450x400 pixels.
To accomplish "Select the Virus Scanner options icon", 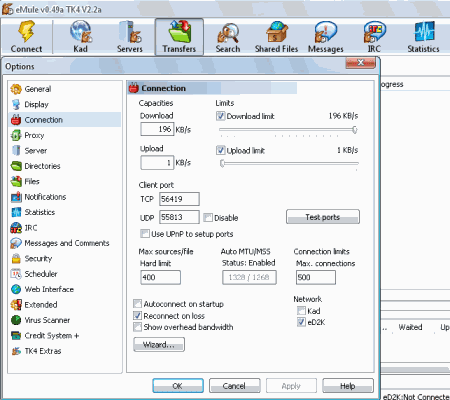I will (x=16, y=320).
